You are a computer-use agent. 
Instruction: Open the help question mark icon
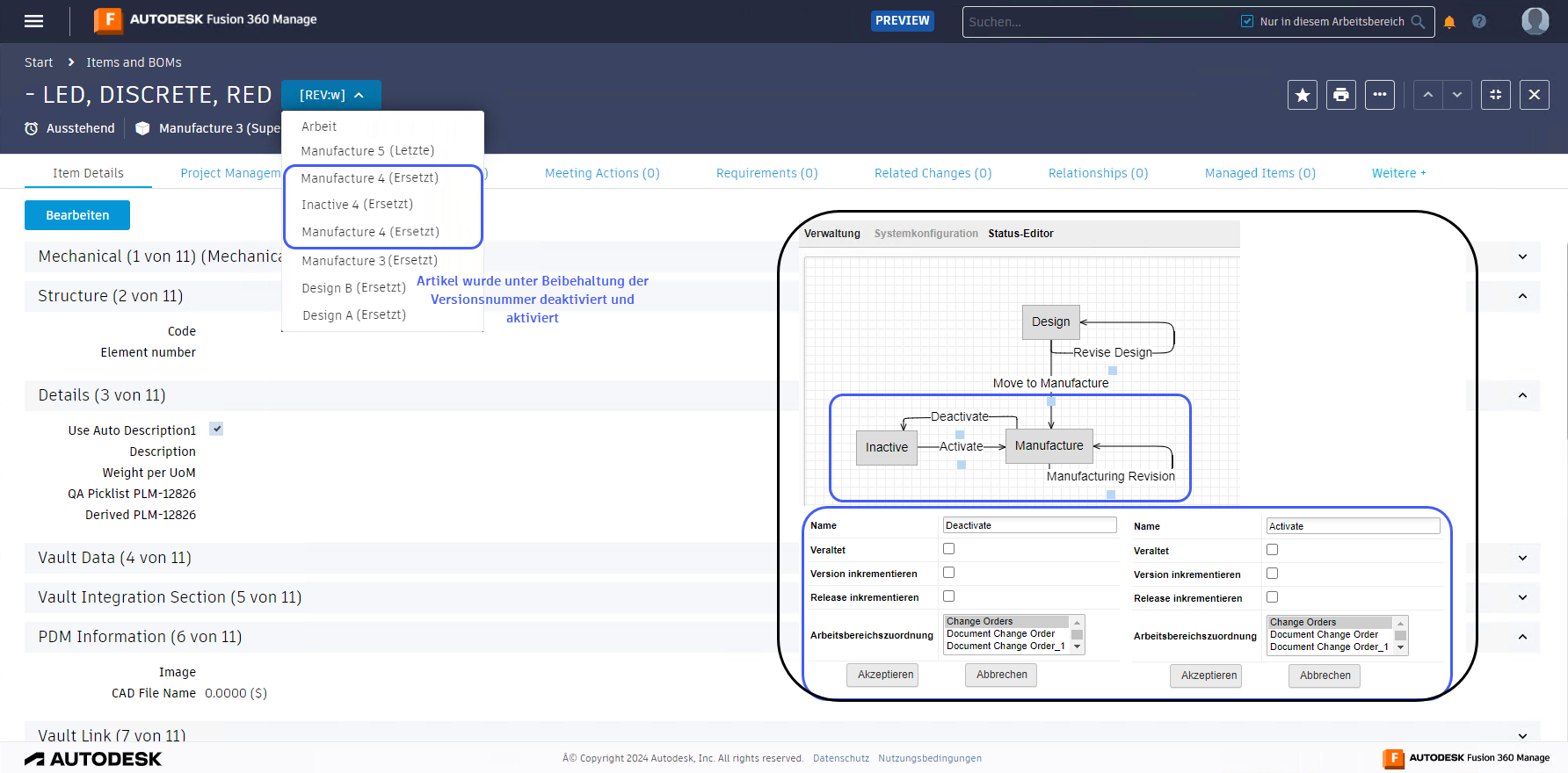(x=1479, y=22)
